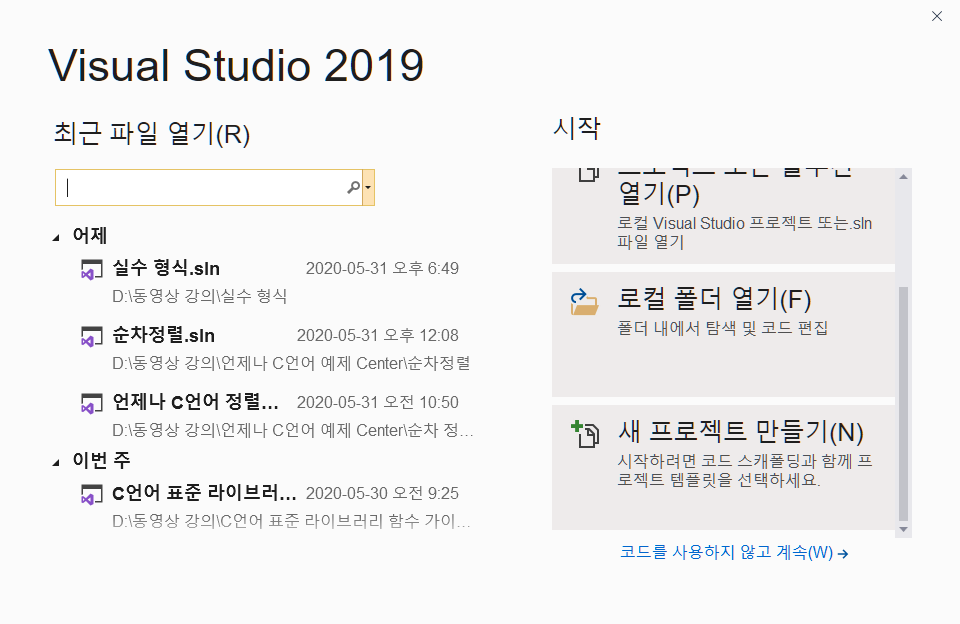Click the timestamp 2020-05-31 오전 10:50
This screenshot has width=960, height=624.
pyautogui.click(x=378, y=402)
